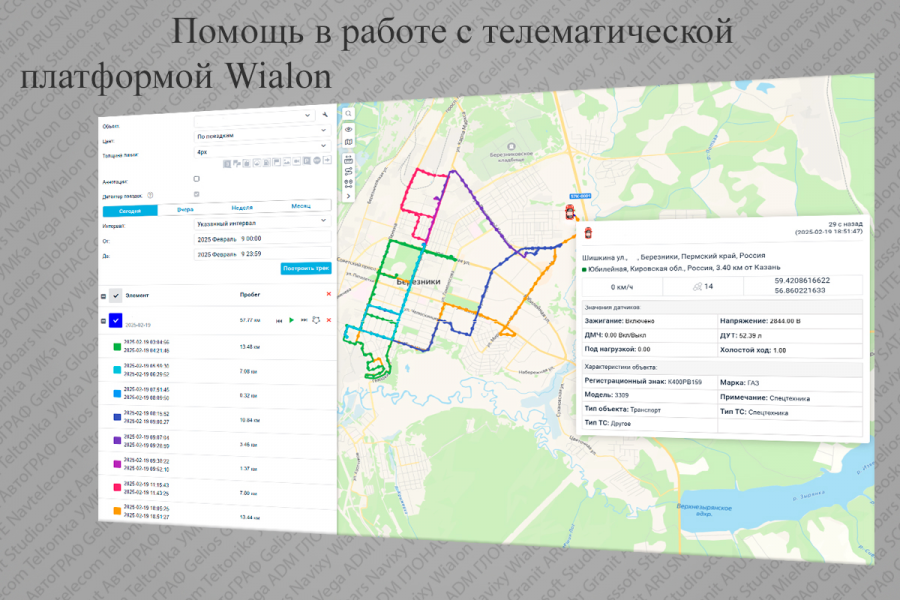Click the arrow icon at end of marker row
This screenshot has width=900, height=600.
click(327, 160)
